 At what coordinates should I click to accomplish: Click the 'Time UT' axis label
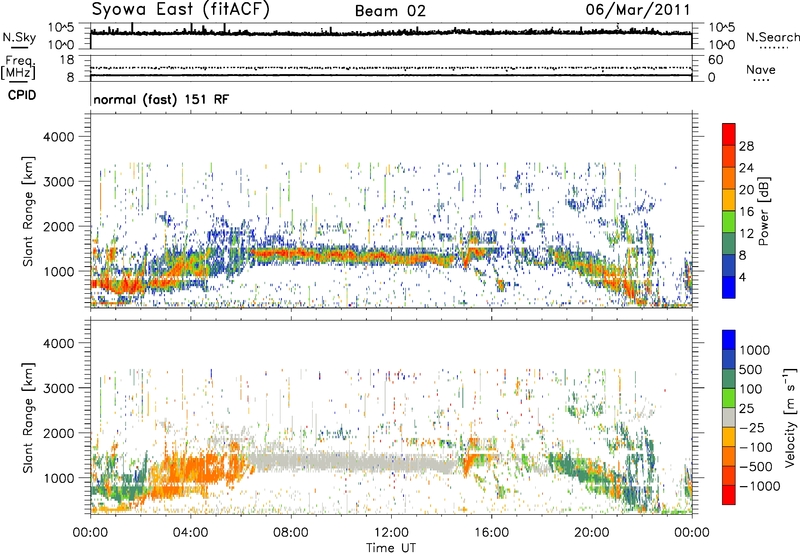[391, 548]
